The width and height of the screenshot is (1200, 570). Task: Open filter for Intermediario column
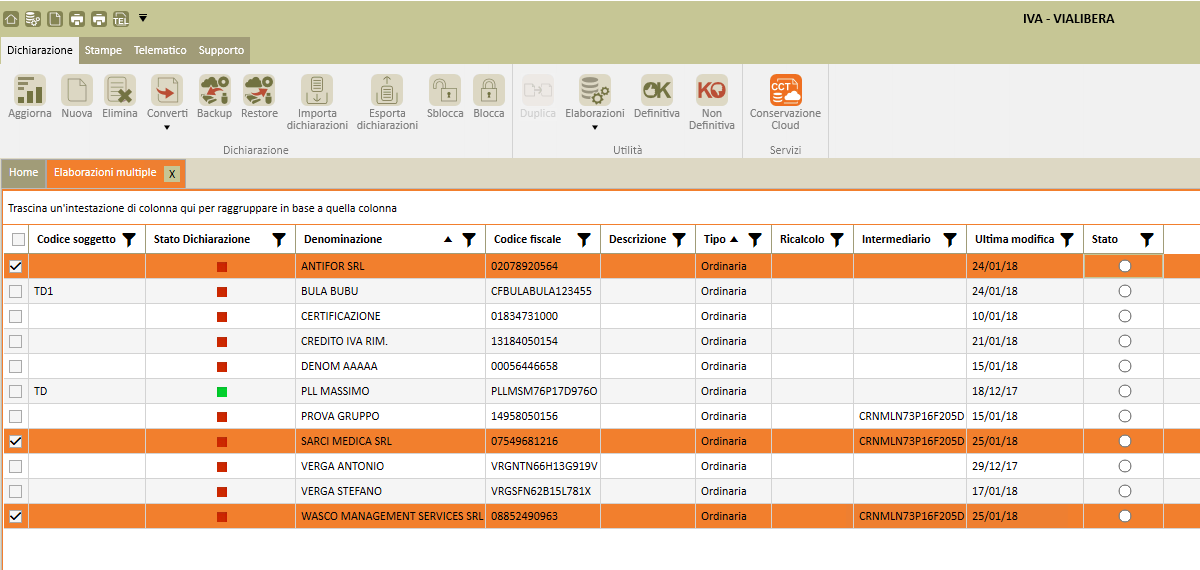(x=950, y=239)
